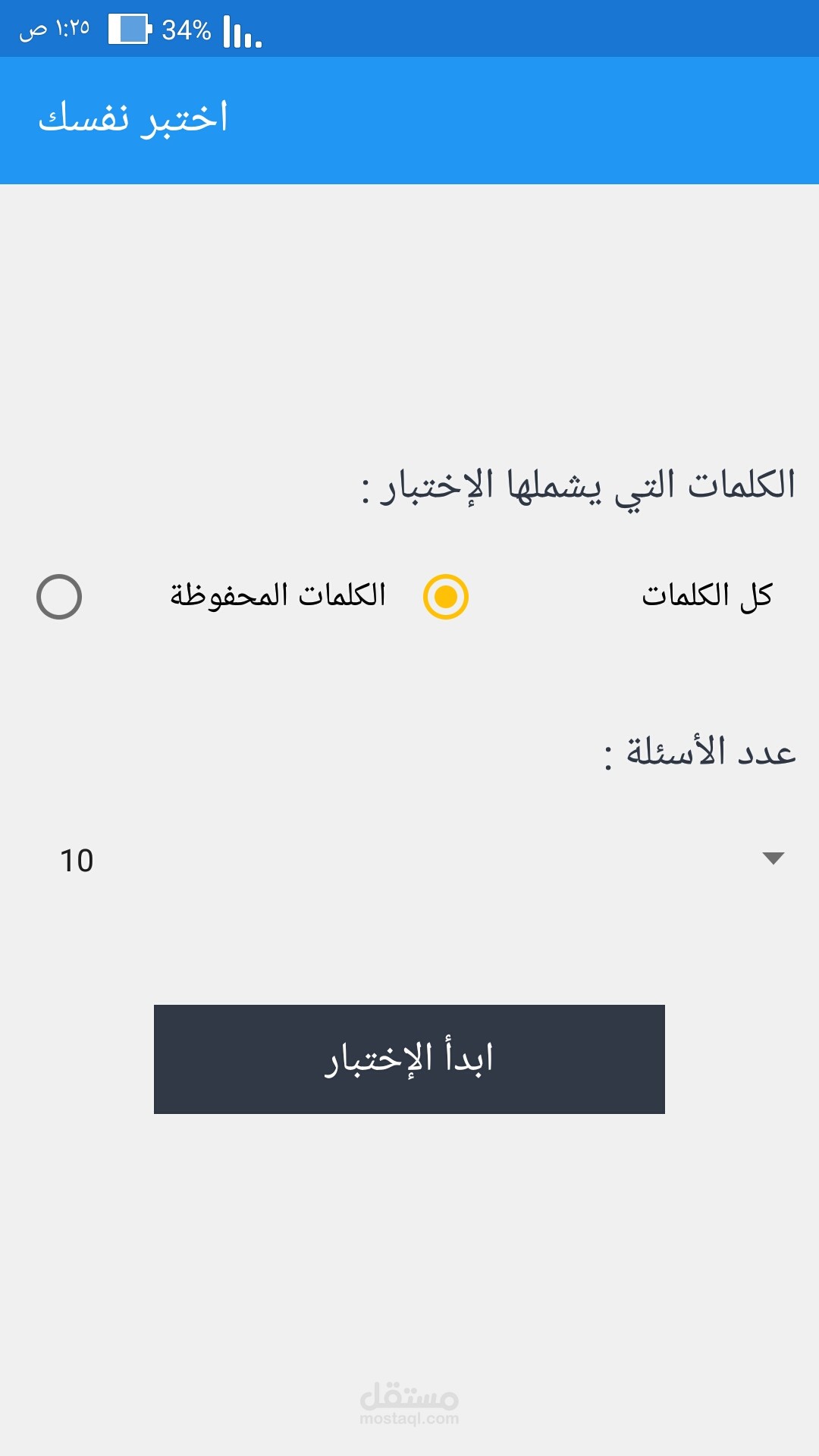Tap the value 10 in the spinner
The height and width of the screenshot is (1456, 819).
[77, 861]
